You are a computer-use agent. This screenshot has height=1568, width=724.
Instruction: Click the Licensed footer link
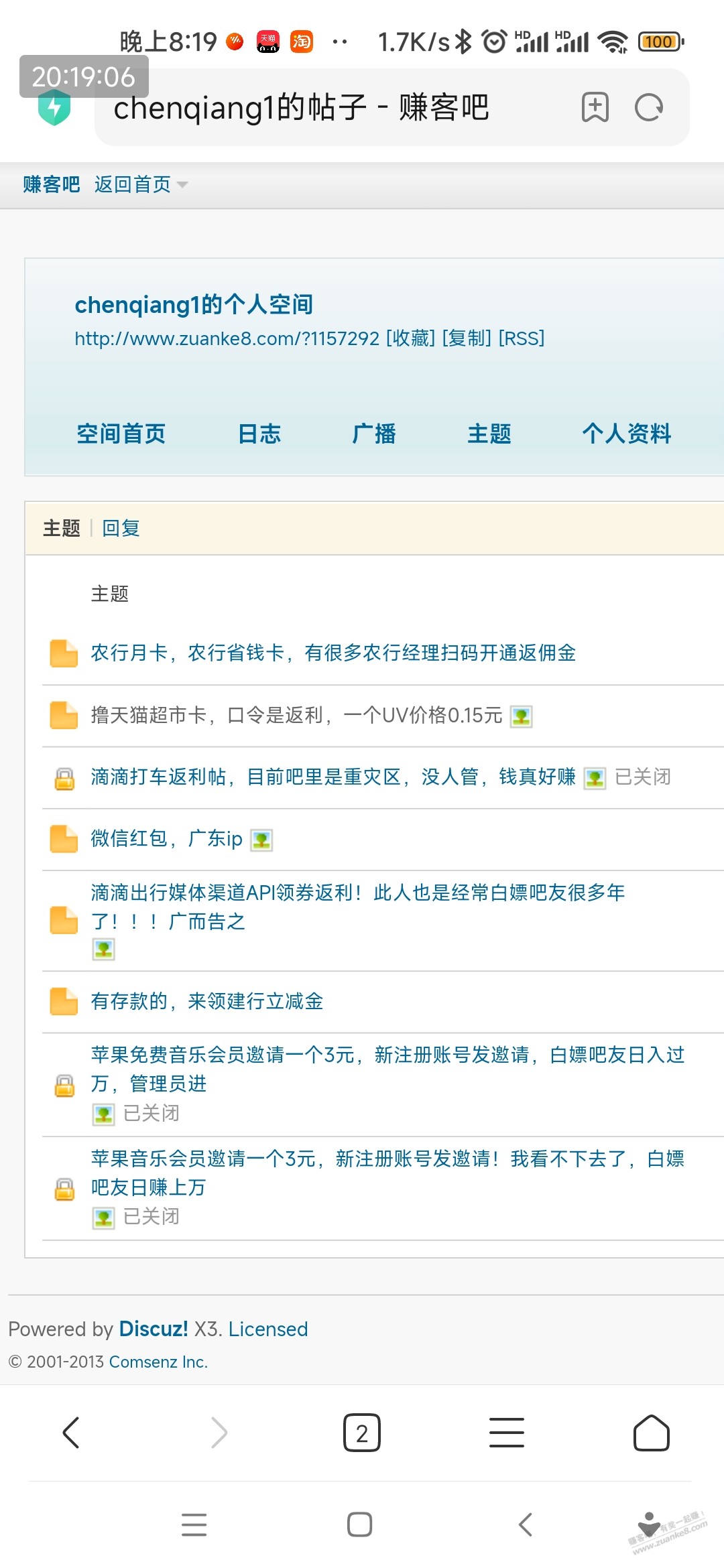[x=268, y=1329]
